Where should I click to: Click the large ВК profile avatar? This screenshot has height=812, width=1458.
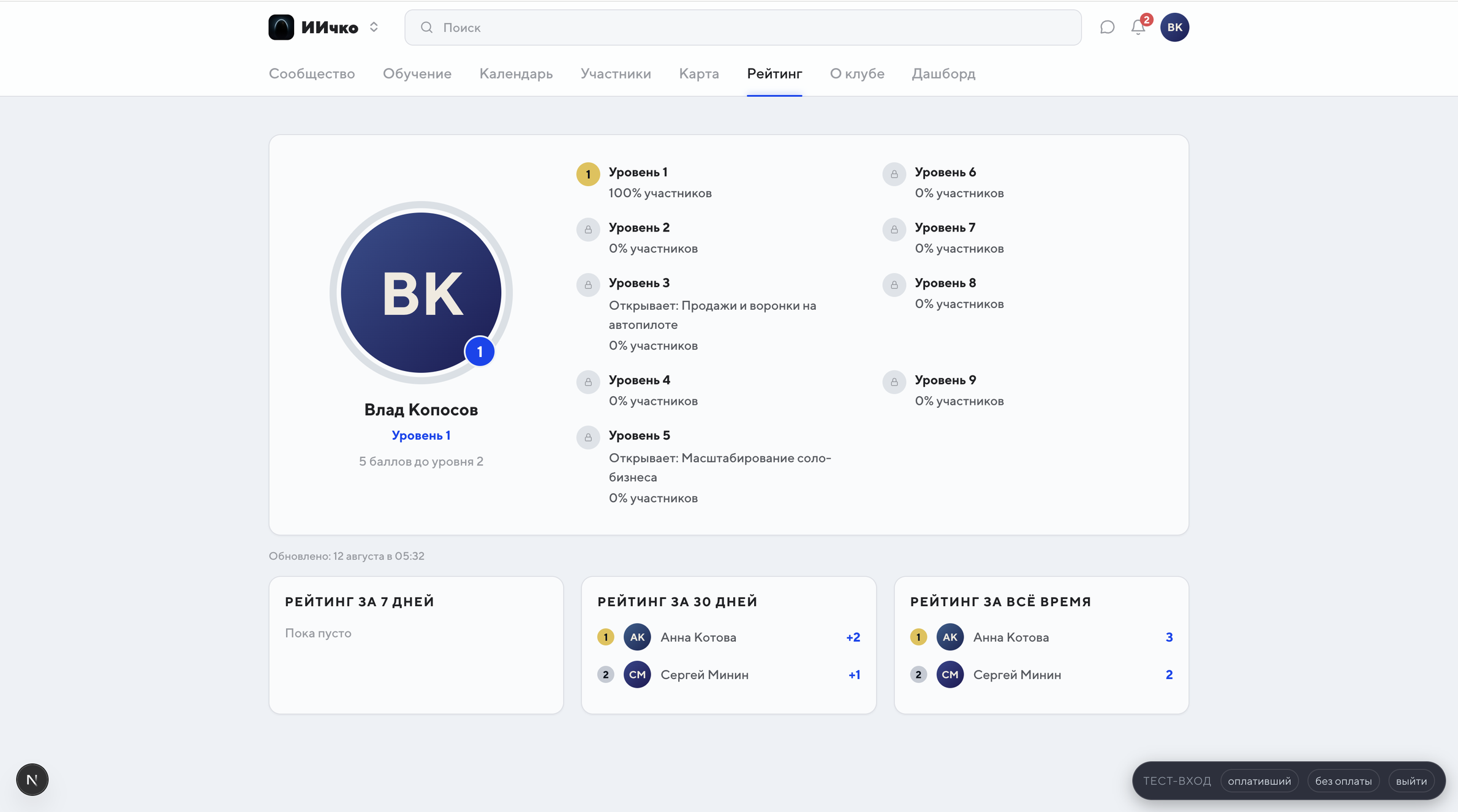421,293
